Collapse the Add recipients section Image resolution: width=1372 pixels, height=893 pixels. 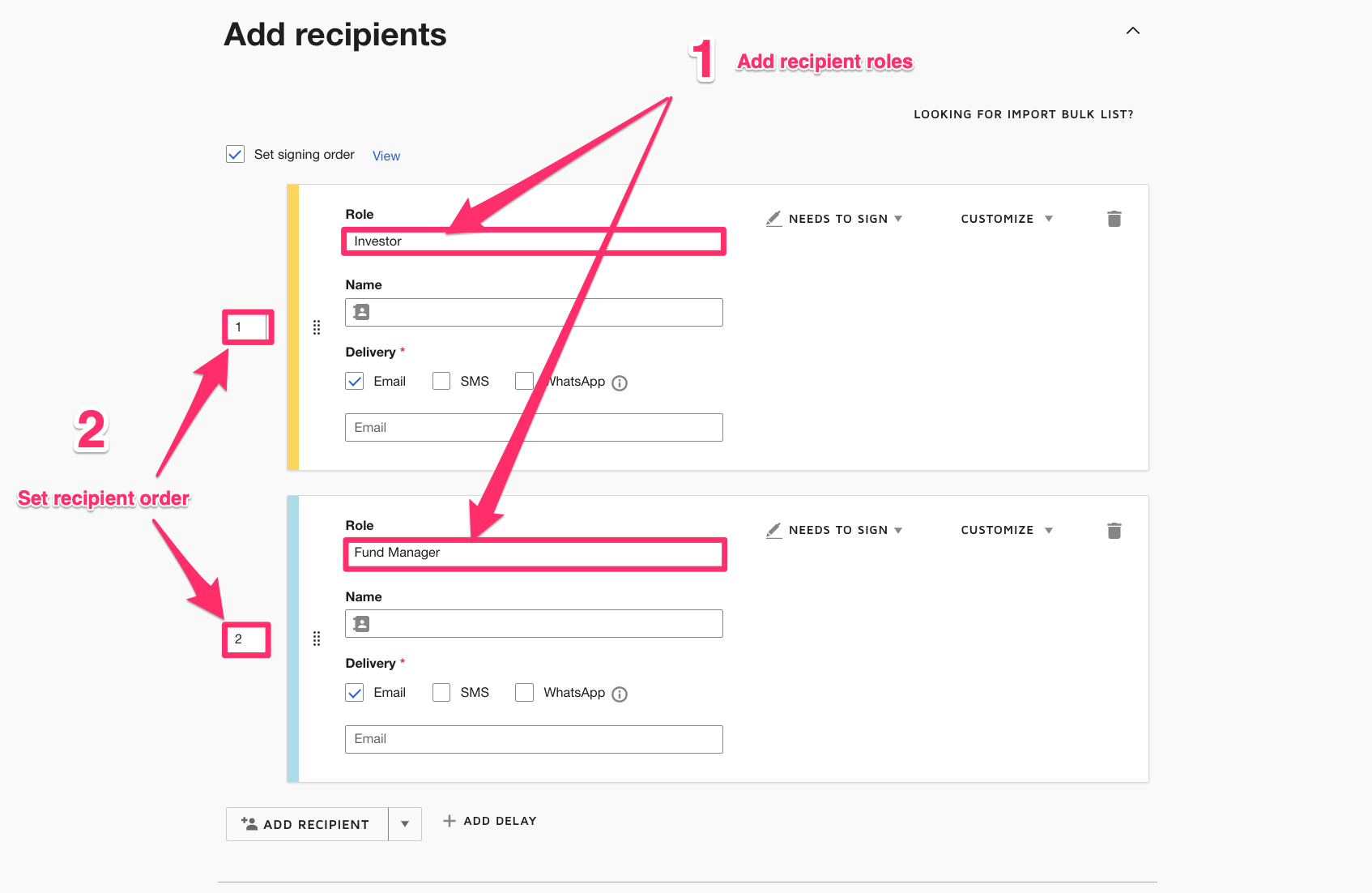point(1132,31)
